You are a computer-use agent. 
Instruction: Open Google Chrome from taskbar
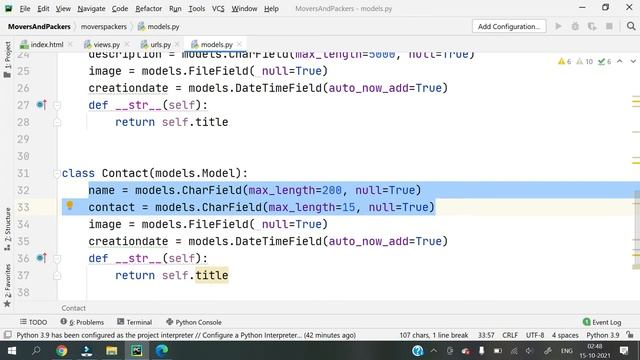tap(62, 351)
